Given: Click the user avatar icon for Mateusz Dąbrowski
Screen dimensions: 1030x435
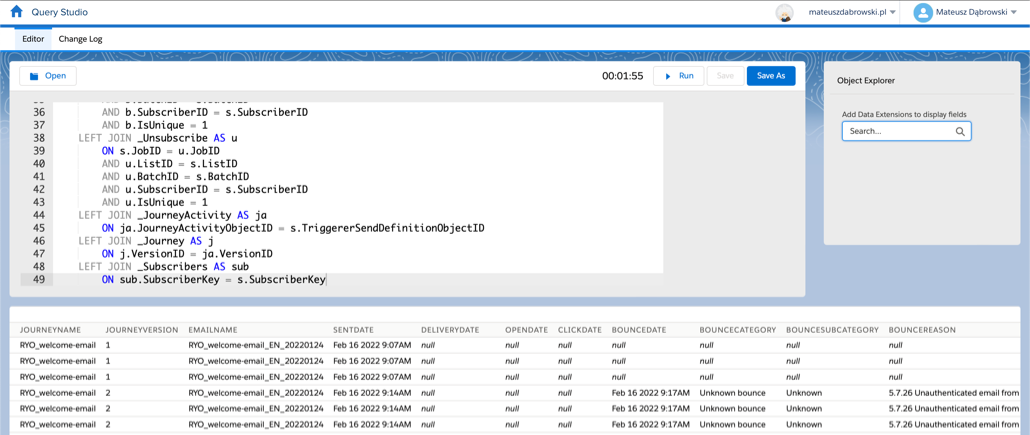Looking at the screenshot, I should click(x=923, y=12).
